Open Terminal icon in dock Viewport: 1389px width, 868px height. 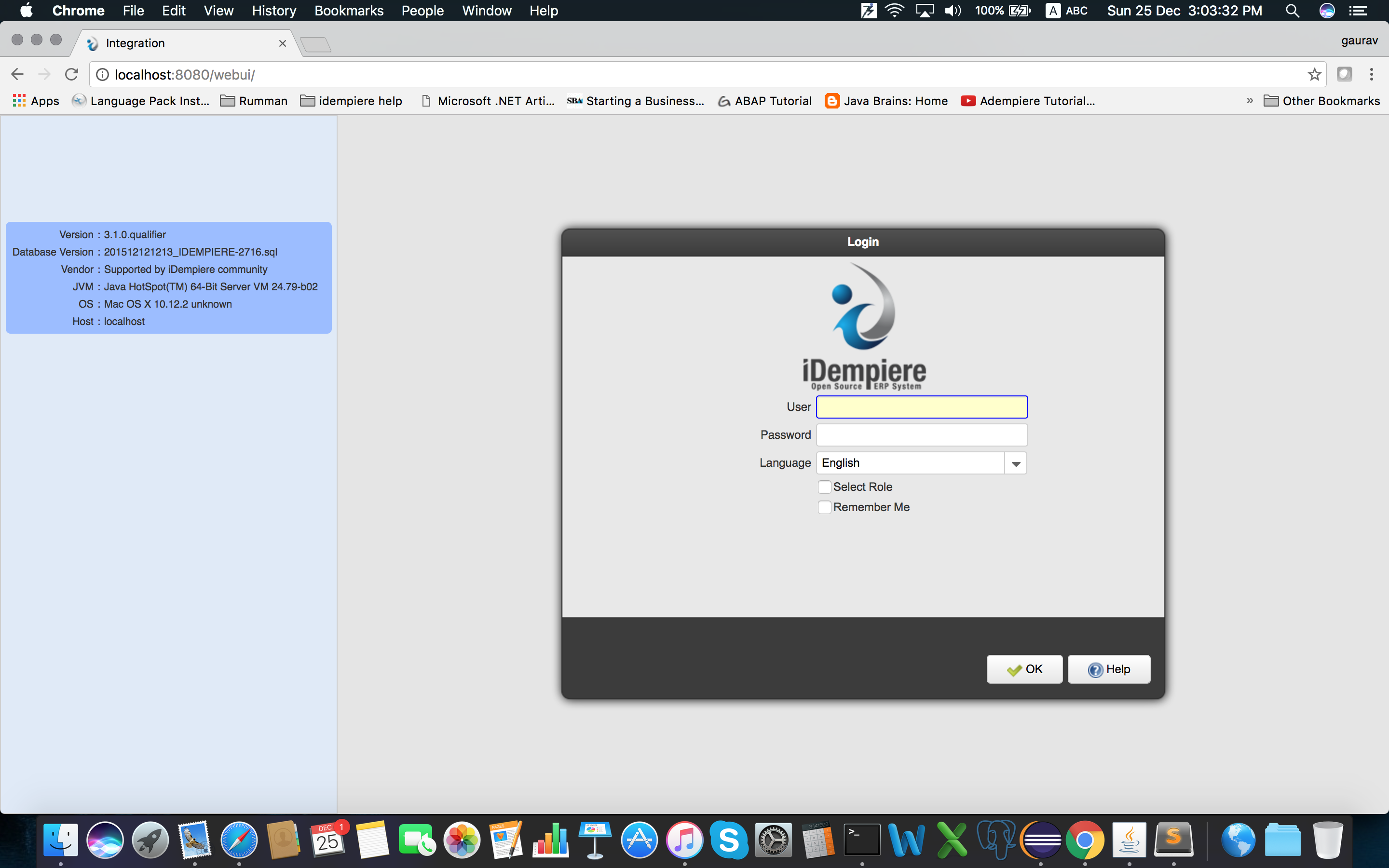862,840
